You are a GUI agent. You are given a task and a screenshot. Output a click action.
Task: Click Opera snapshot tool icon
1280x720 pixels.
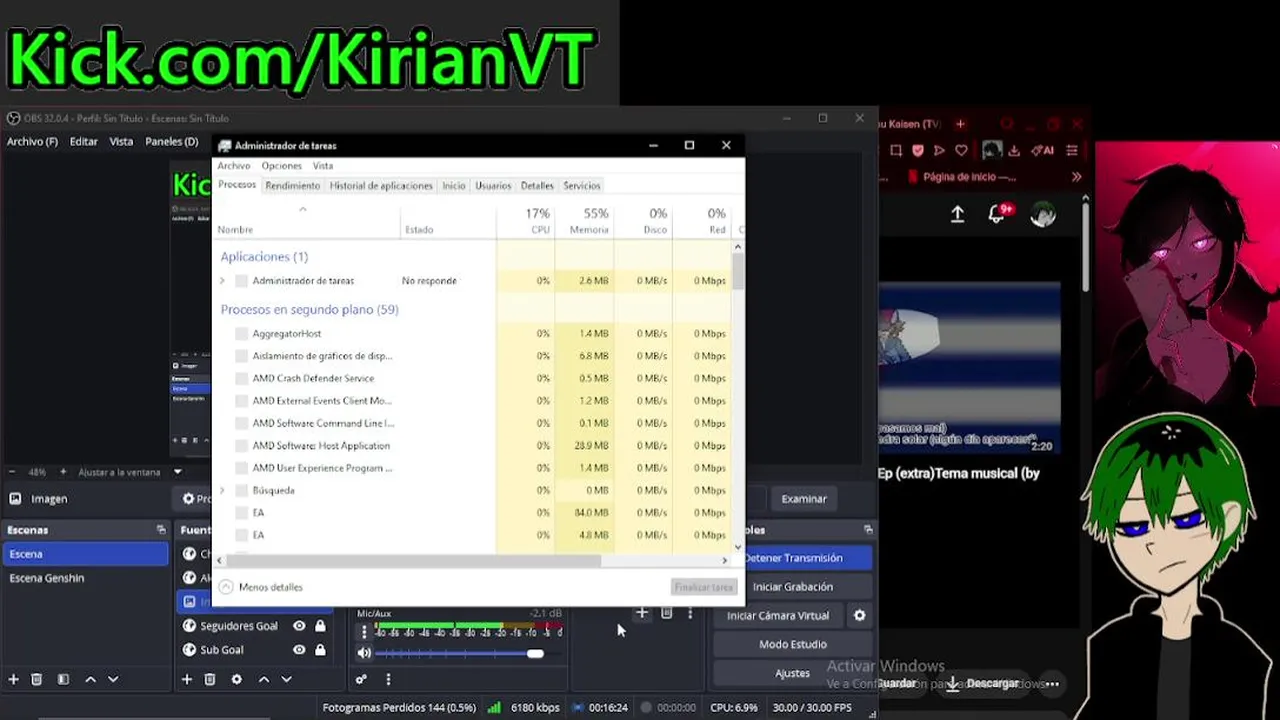[x=896, y=150]
